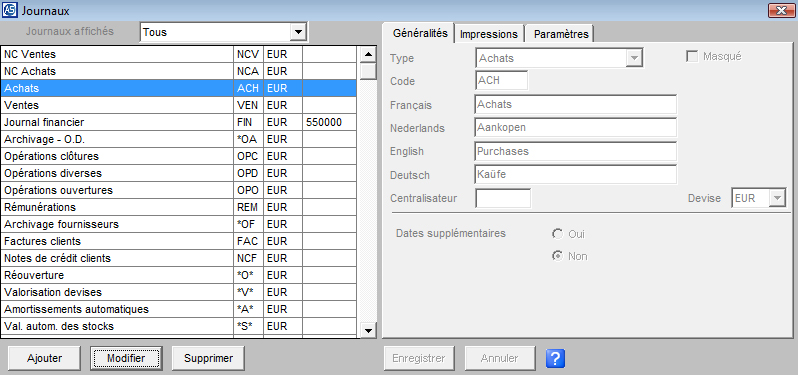
Task: Select Non for Dates supplémentaires
Action: (x=558, y=256)
